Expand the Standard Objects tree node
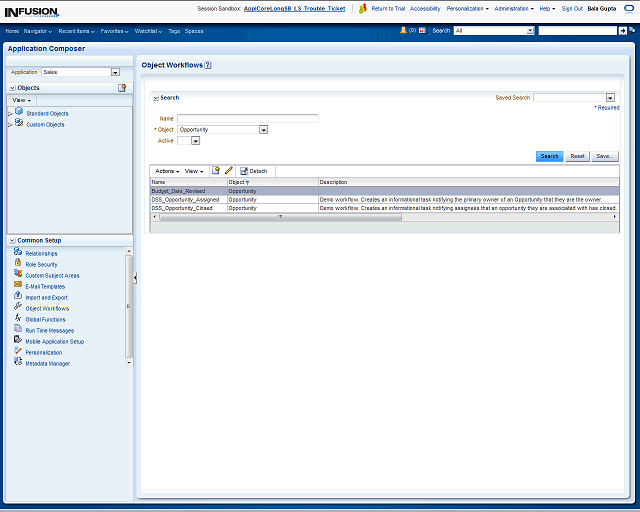Screen dimensions: 640x512 tap(10, 114)
